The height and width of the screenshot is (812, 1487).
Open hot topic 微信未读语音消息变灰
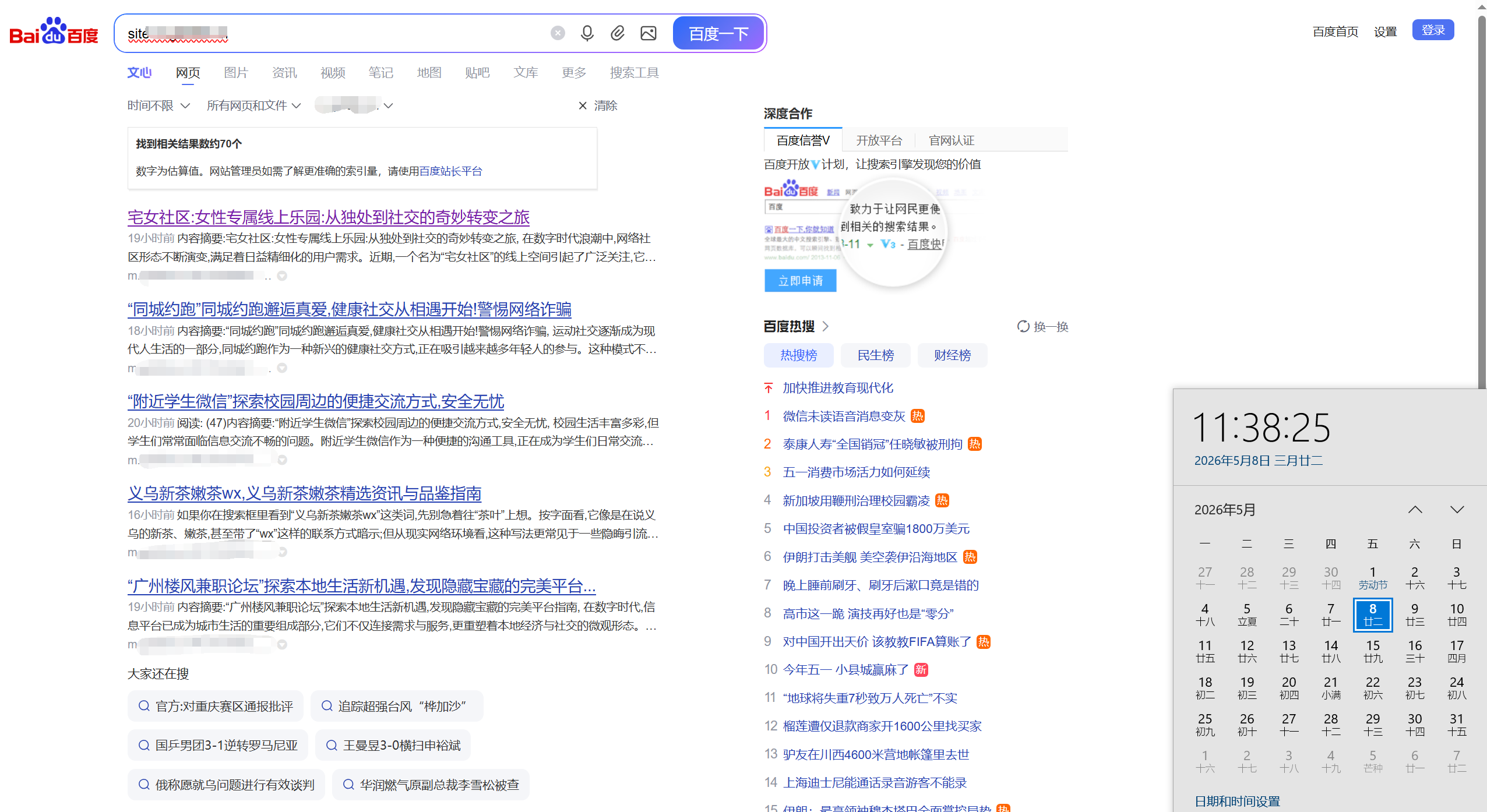(x=844, y=416)
